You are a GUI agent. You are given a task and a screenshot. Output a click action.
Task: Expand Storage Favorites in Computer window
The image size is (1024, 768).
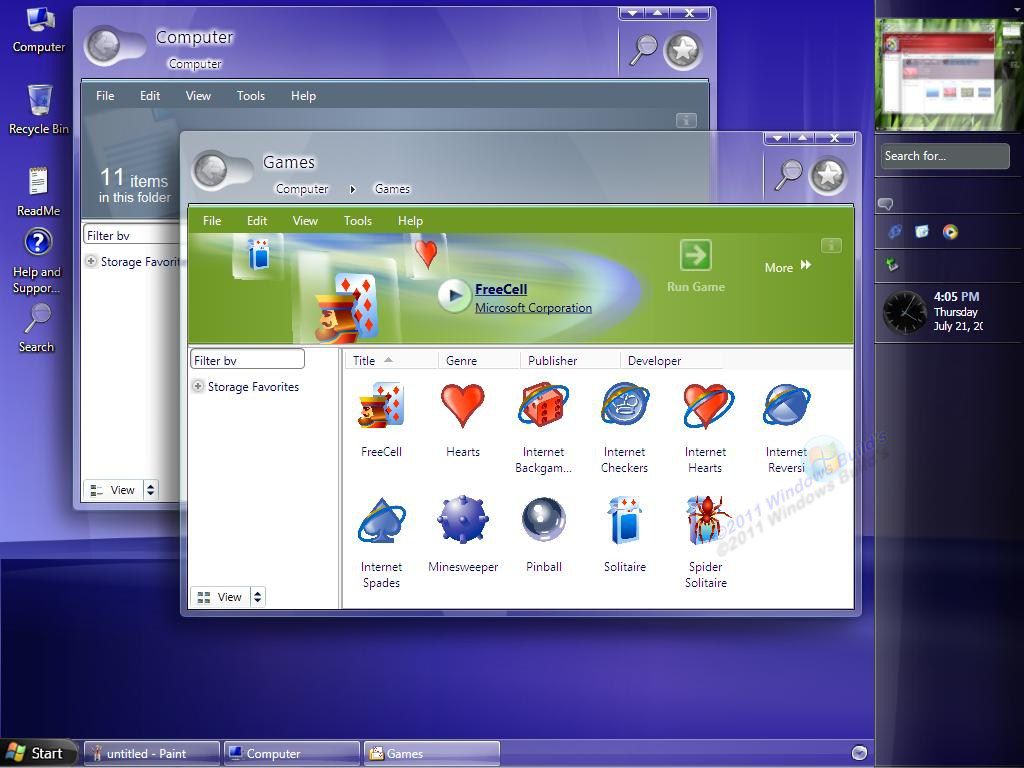coord(91,261)
